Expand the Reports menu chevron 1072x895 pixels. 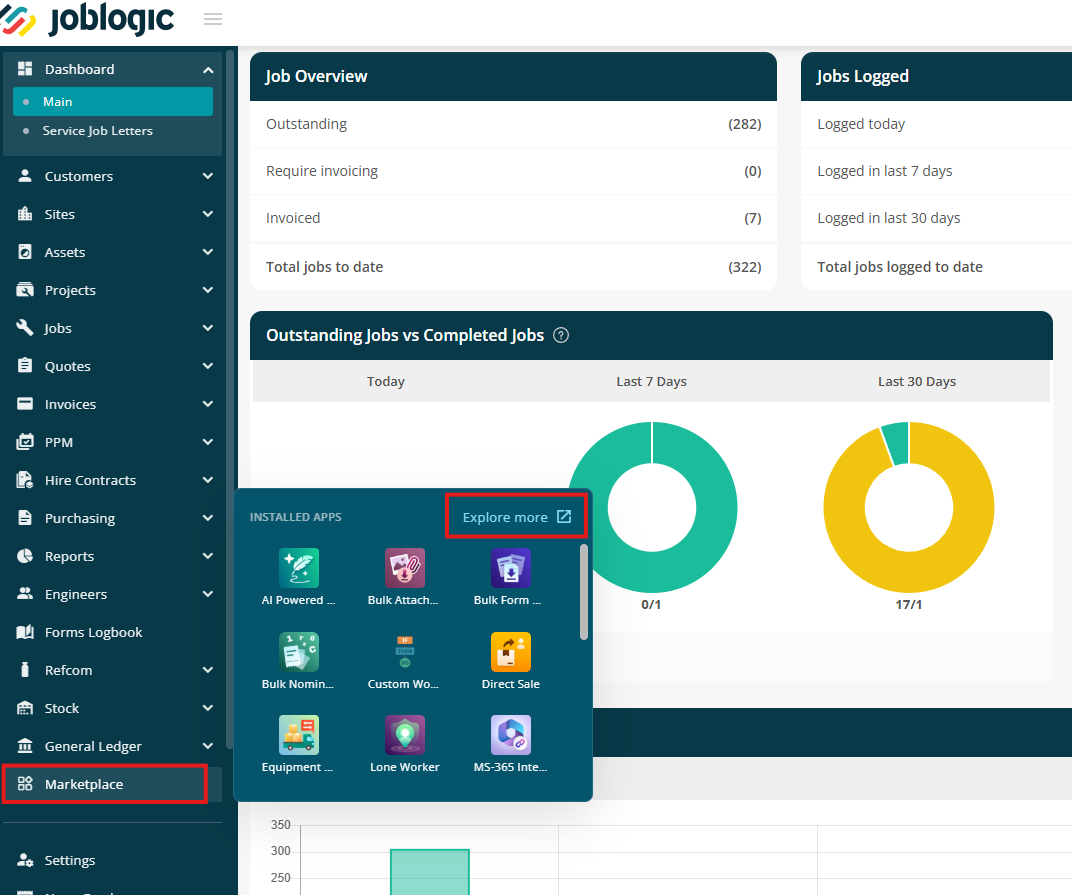point(208,556)
